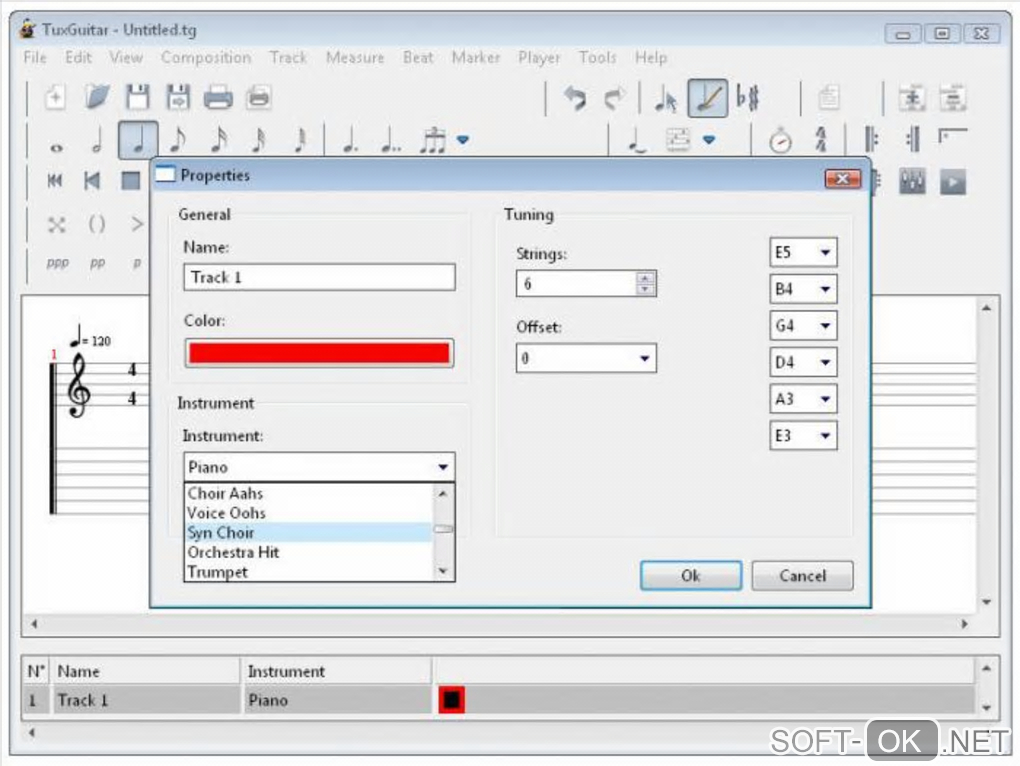Open the Measure menu
Viewport: 1020px width, 766px height.
tap(355, 58)
